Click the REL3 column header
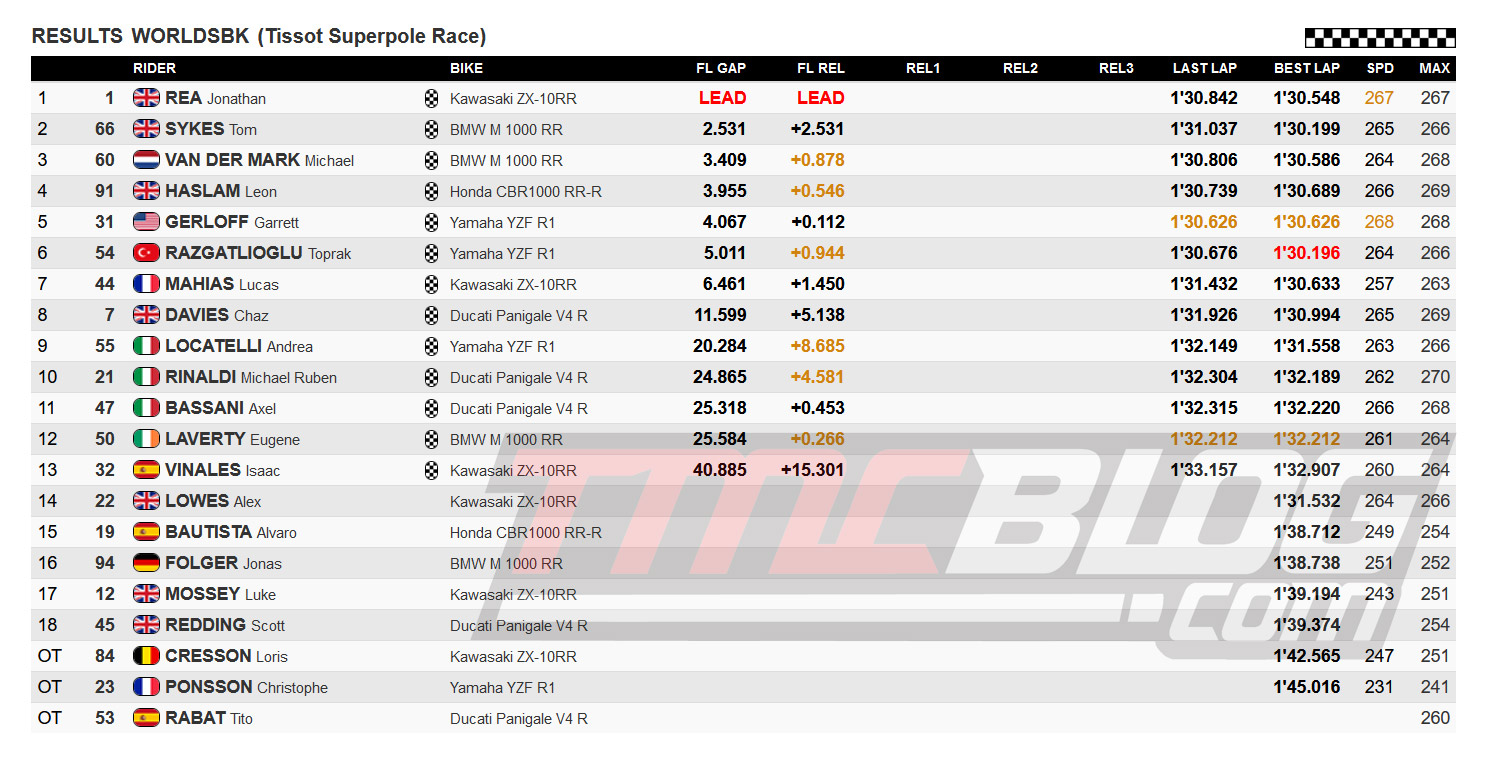The height and width of the screenshot is (758, 1500). [x=1116, y=68]
